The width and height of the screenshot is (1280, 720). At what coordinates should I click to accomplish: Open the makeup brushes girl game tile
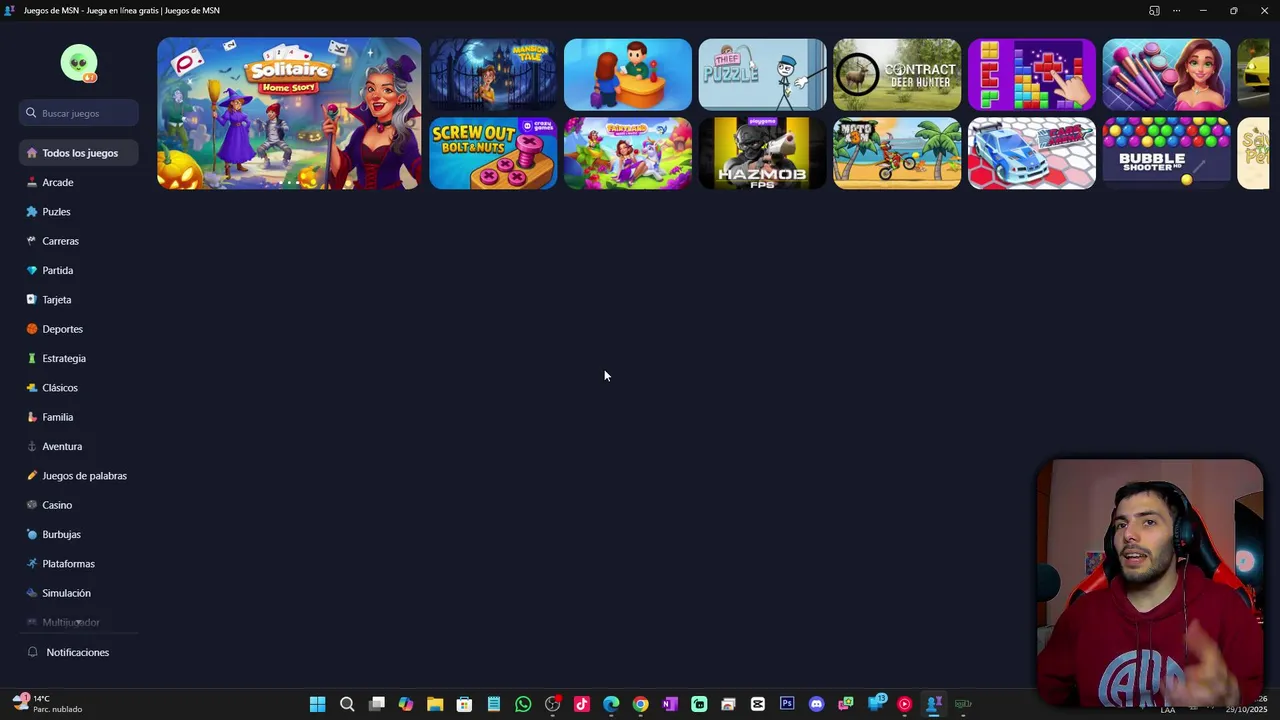(1166, 74)
